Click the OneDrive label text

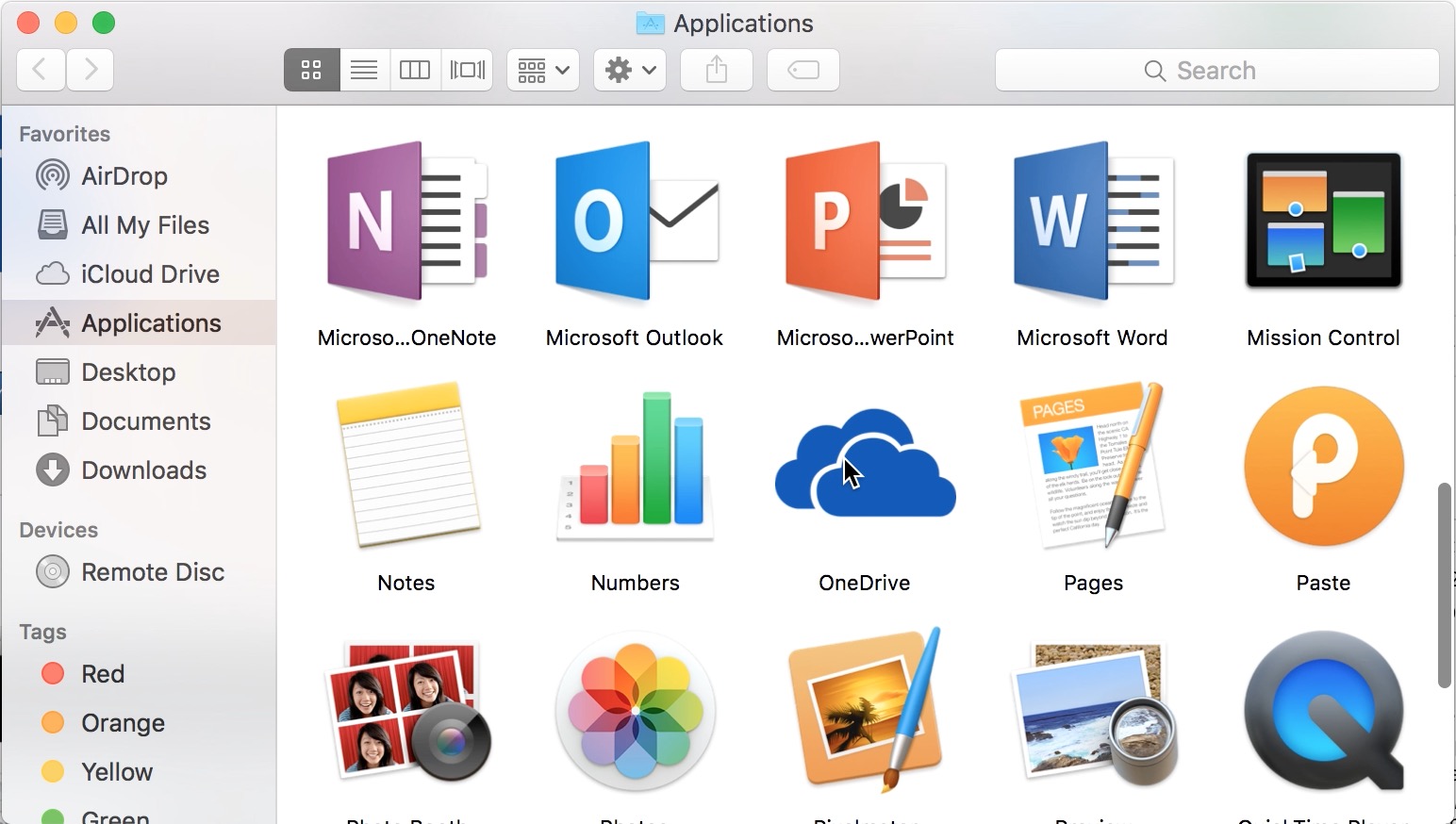pyautogui.click(x=865, y=583)
